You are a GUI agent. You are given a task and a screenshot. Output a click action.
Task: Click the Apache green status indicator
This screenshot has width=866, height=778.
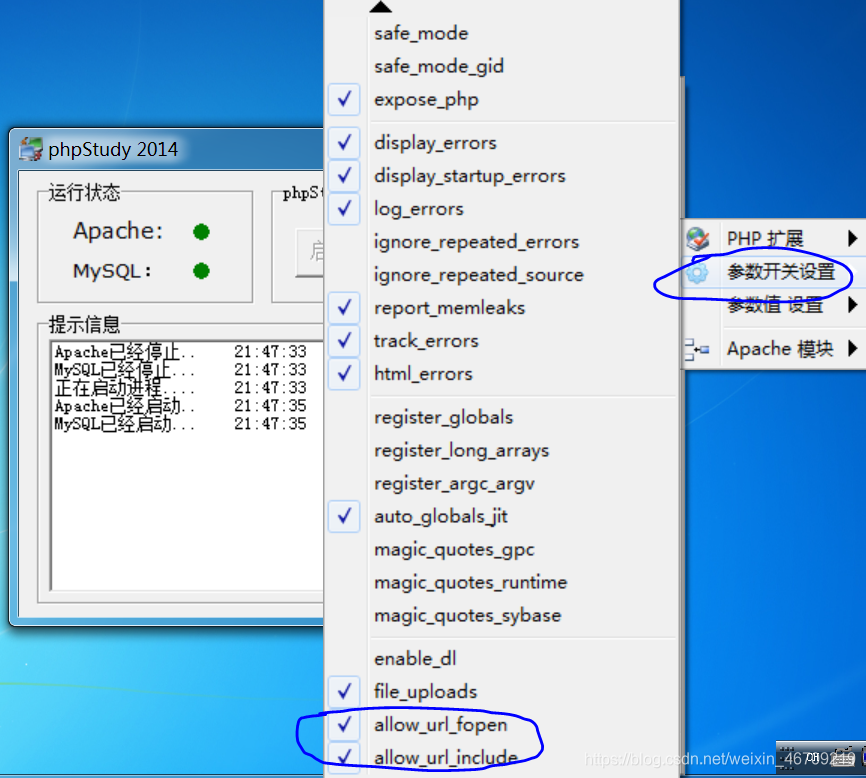point(202,232)
